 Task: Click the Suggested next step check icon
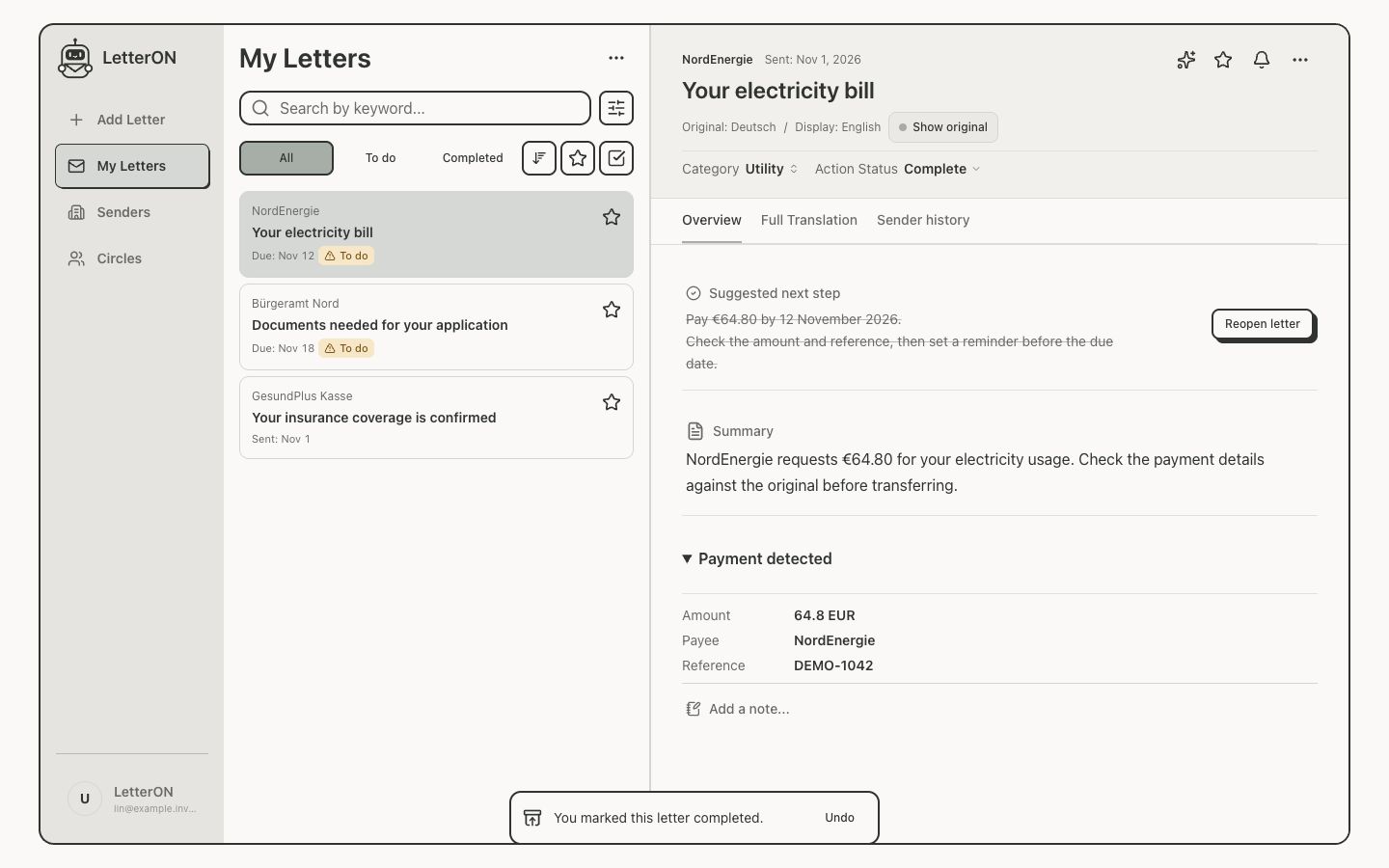pos(694,293)
